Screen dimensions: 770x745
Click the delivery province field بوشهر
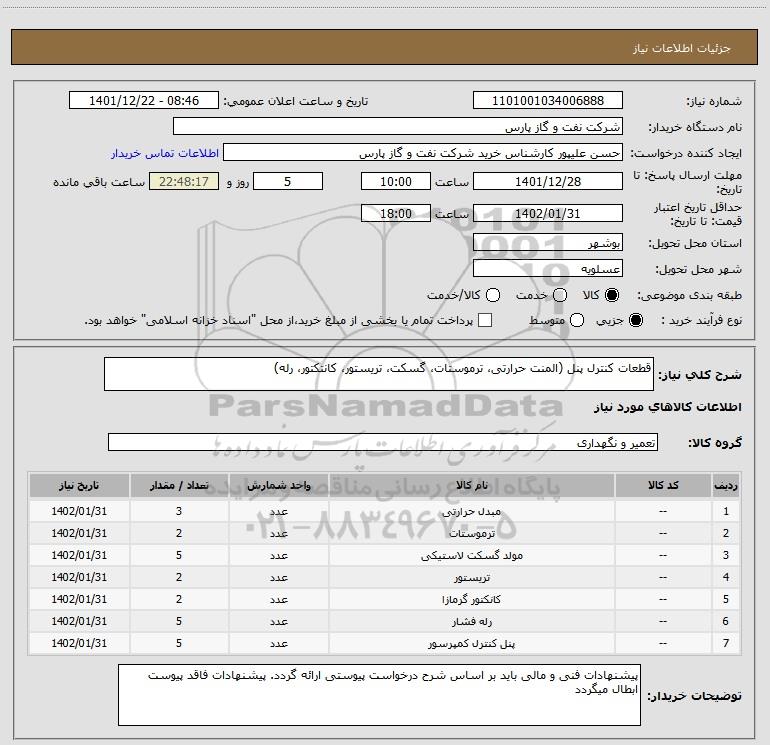pyautogui.click(x=548, y=243)
